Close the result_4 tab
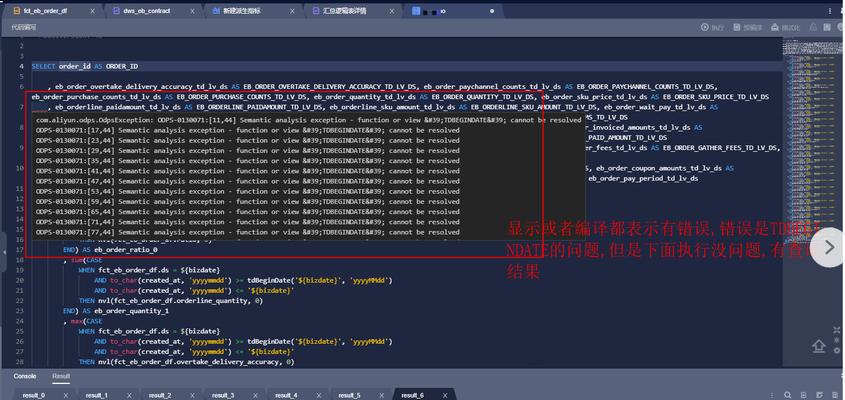845x400 pixels. tap(319, 395)
